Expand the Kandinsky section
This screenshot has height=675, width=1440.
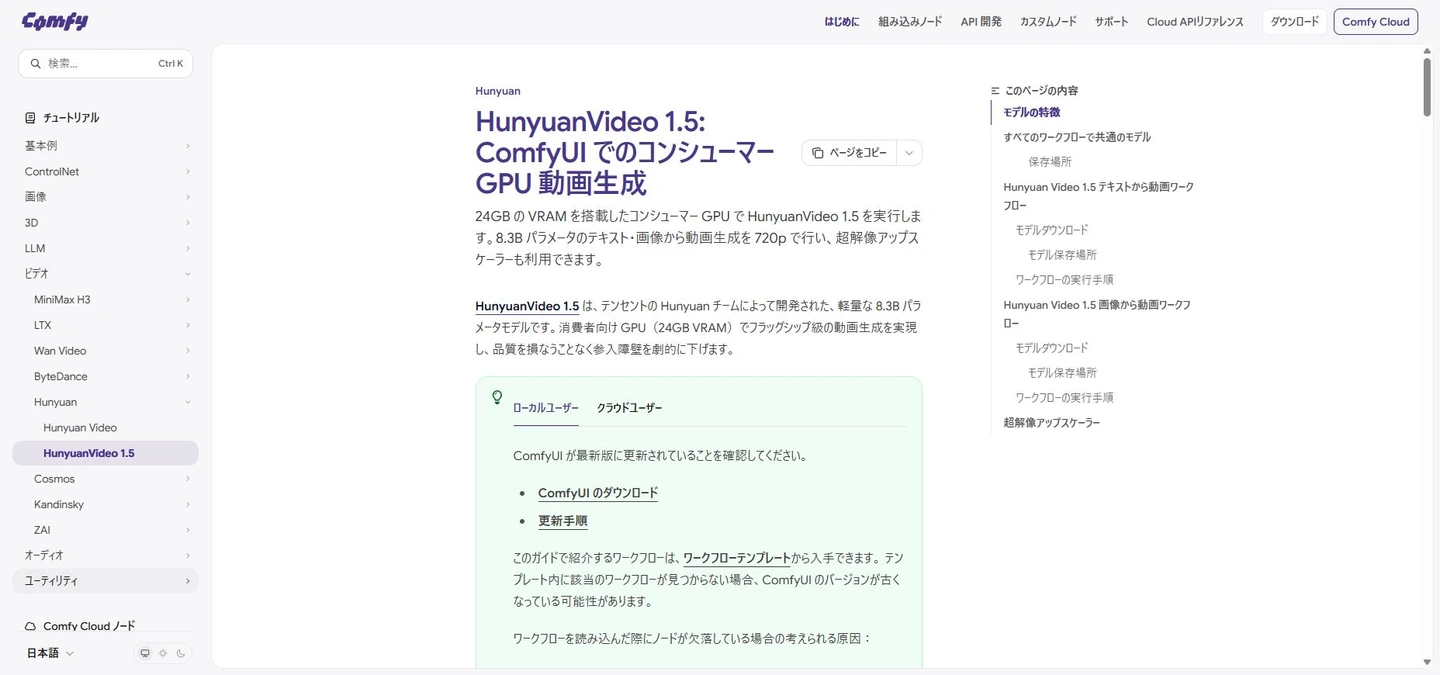pyautogui.click(x=105, y=505)
